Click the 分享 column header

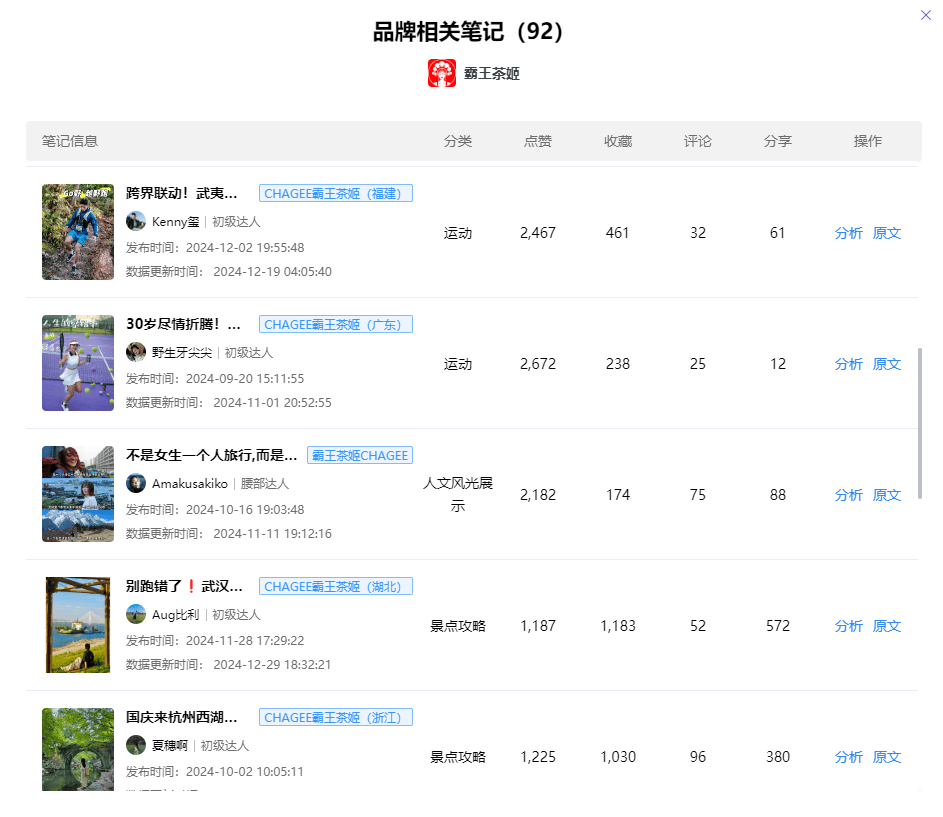point(778,141)
